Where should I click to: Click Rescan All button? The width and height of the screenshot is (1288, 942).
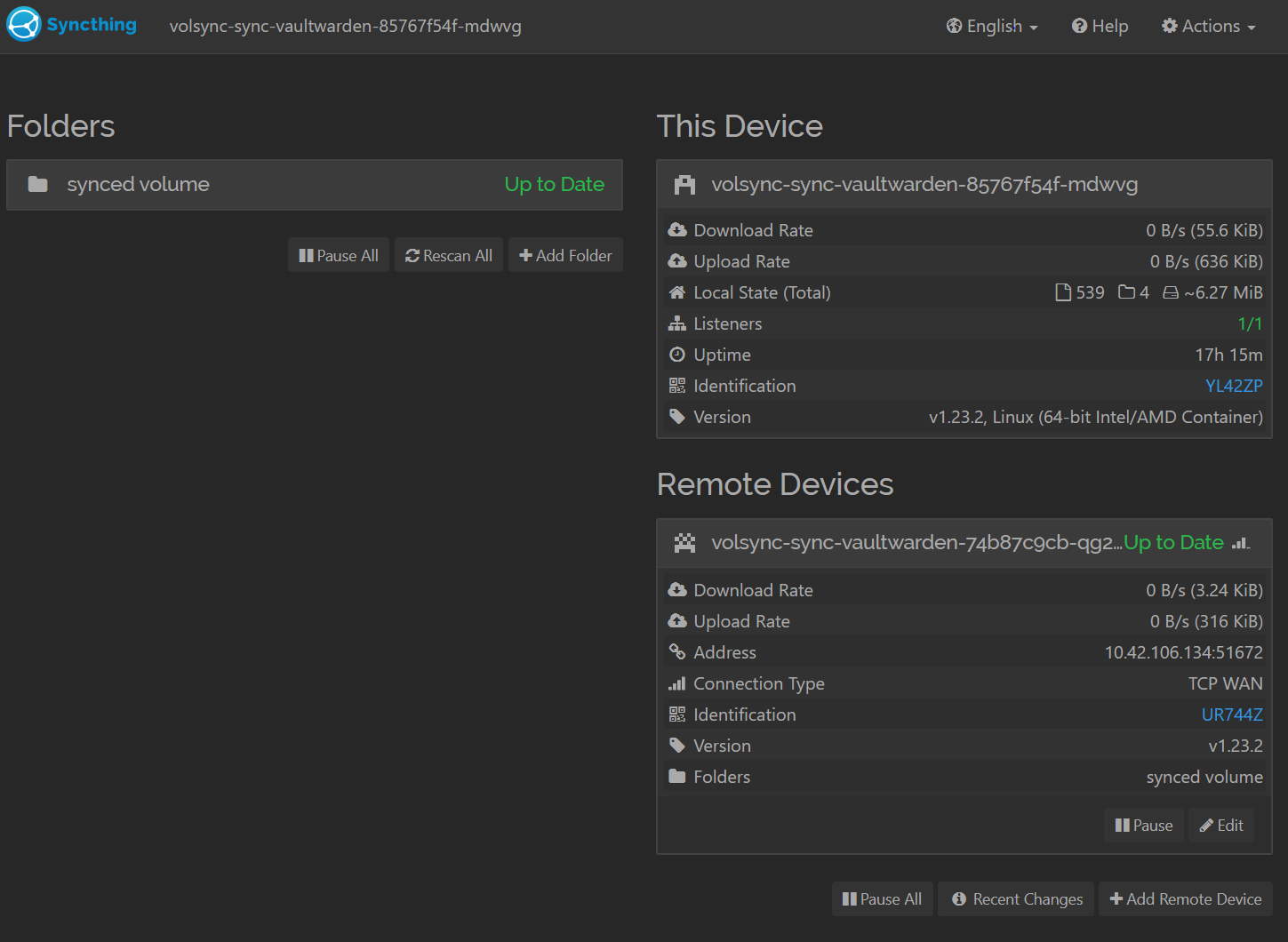(x=449, y=256)
